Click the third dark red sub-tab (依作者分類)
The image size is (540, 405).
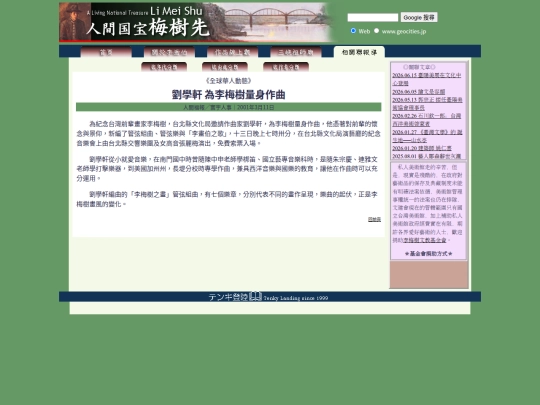point(286,67)
